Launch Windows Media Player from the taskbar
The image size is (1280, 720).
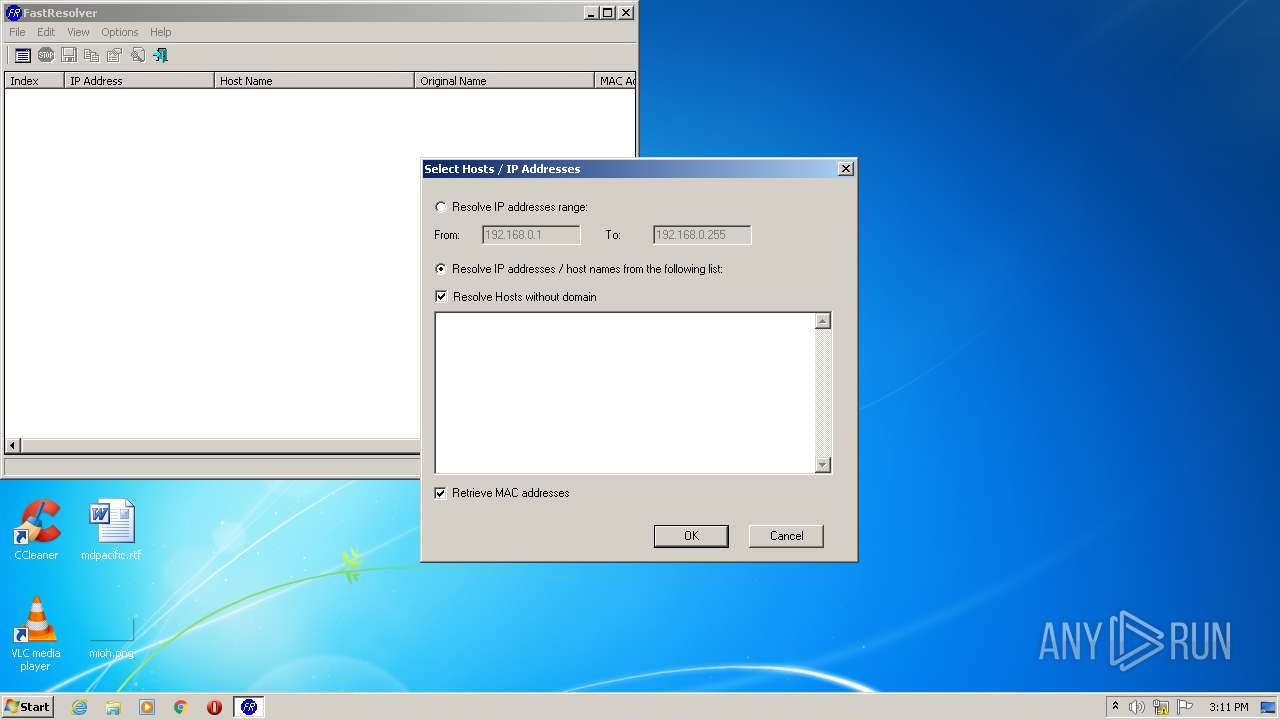pyautogui.click(x=147, y=707)
